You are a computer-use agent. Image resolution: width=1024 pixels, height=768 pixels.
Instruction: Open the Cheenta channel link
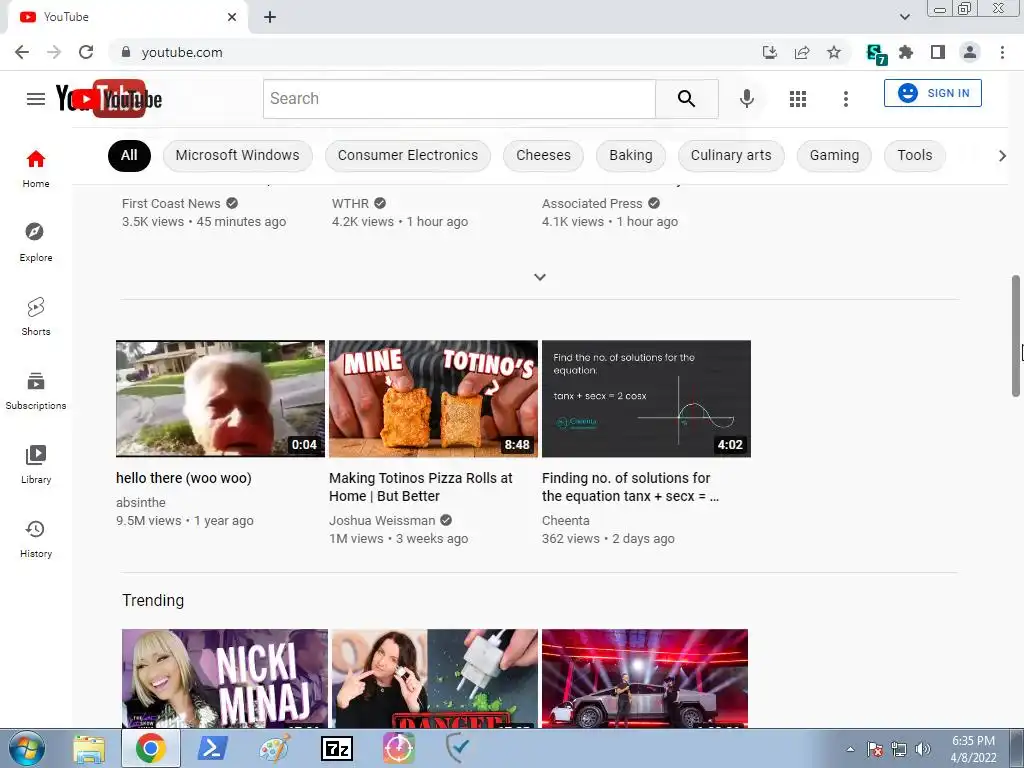coord(566,520)
